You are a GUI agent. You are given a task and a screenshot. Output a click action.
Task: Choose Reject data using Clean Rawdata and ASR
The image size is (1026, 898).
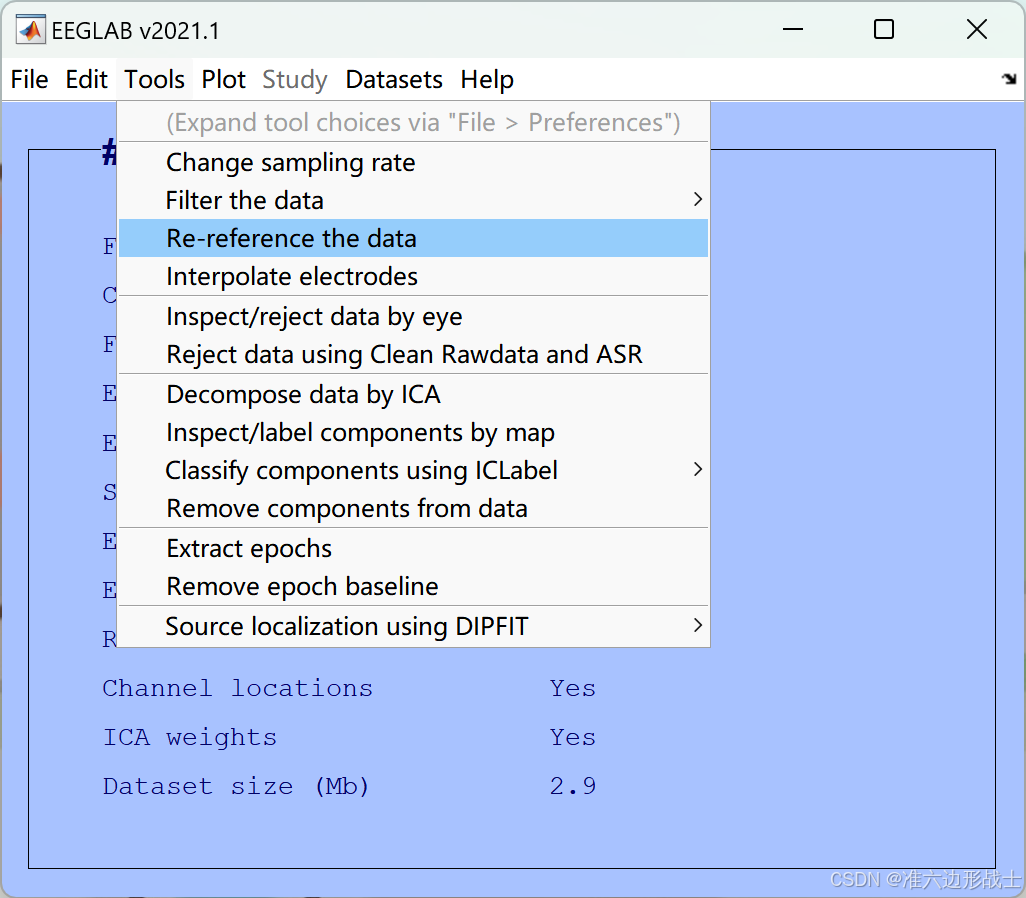(414, 354)
